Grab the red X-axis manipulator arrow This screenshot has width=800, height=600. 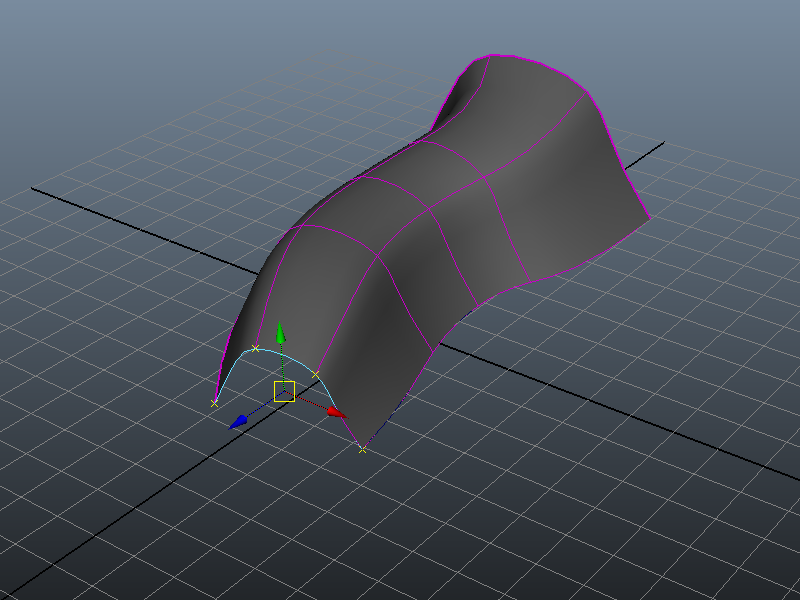click(x=337, y=413)
